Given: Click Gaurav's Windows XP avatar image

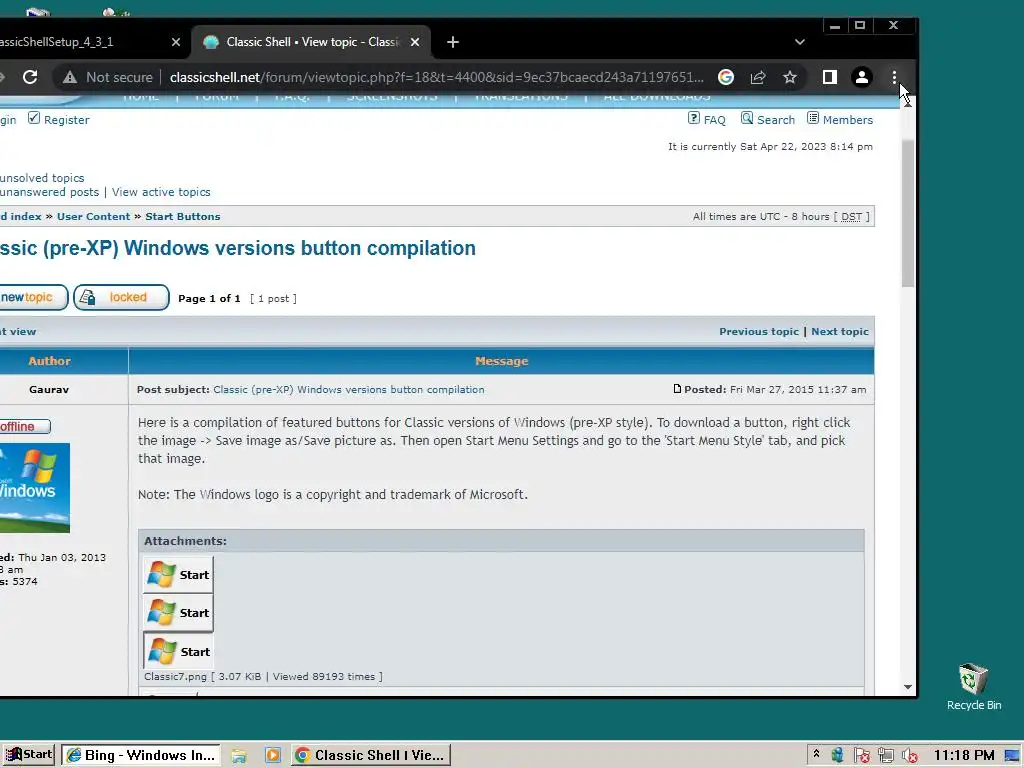Looking at the screenshot, I should pos(35,488).
